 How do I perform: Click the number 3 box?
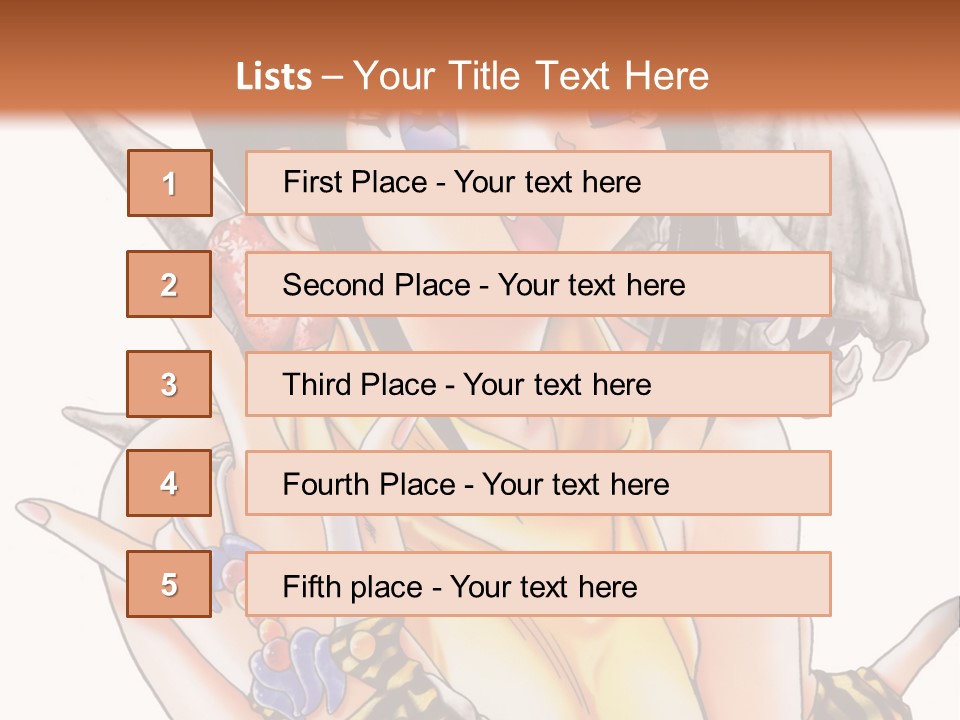(x=169, y=384)
